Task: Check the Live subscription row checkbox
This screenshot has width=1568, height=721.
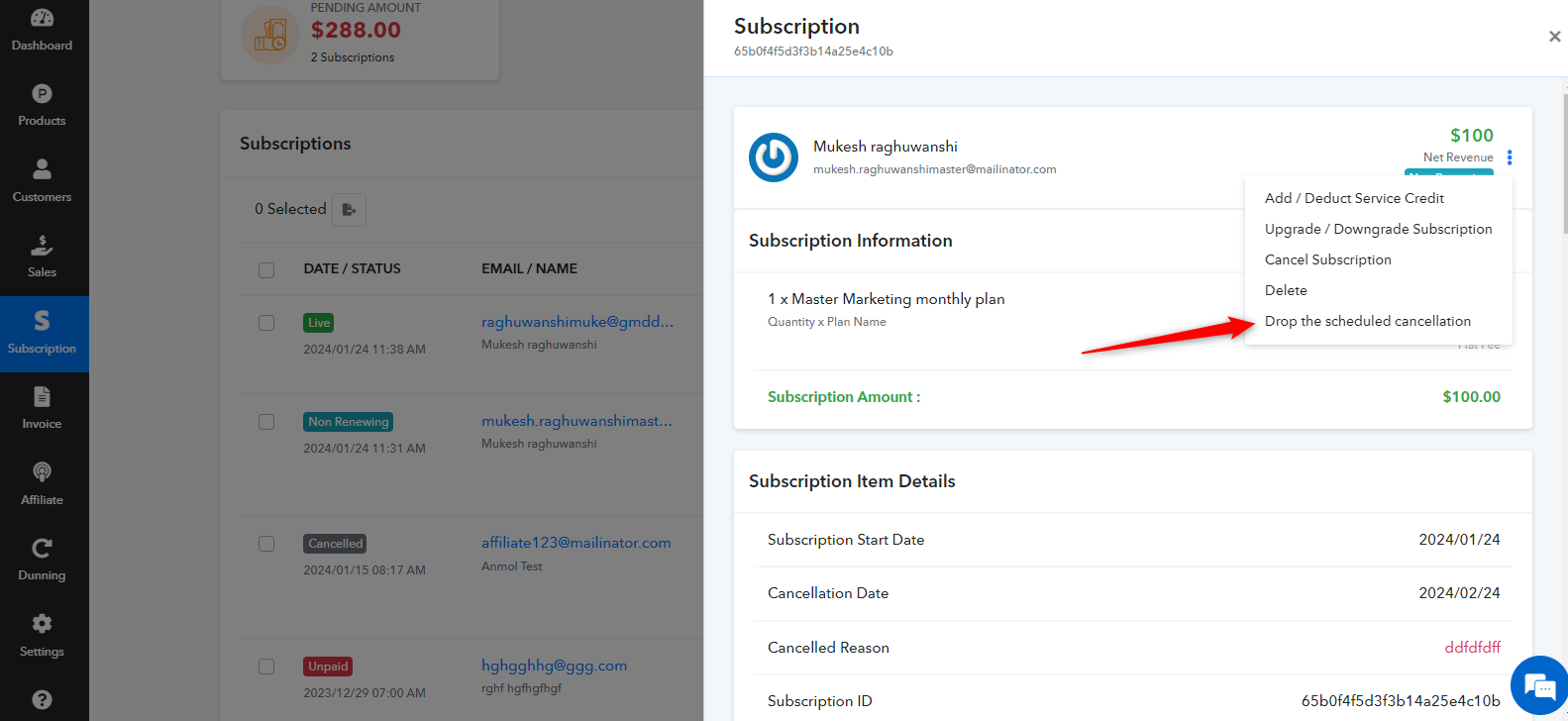Action: pyautogui.click(x=266, y=323)
